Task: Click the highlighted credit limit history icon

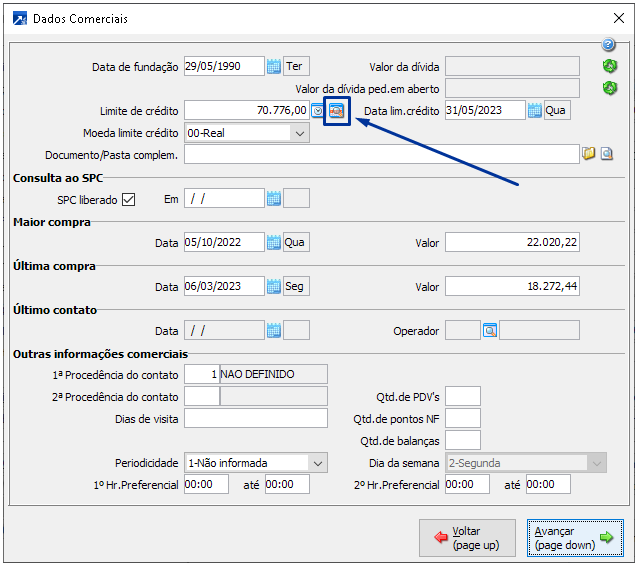Action: coord(336,111)
